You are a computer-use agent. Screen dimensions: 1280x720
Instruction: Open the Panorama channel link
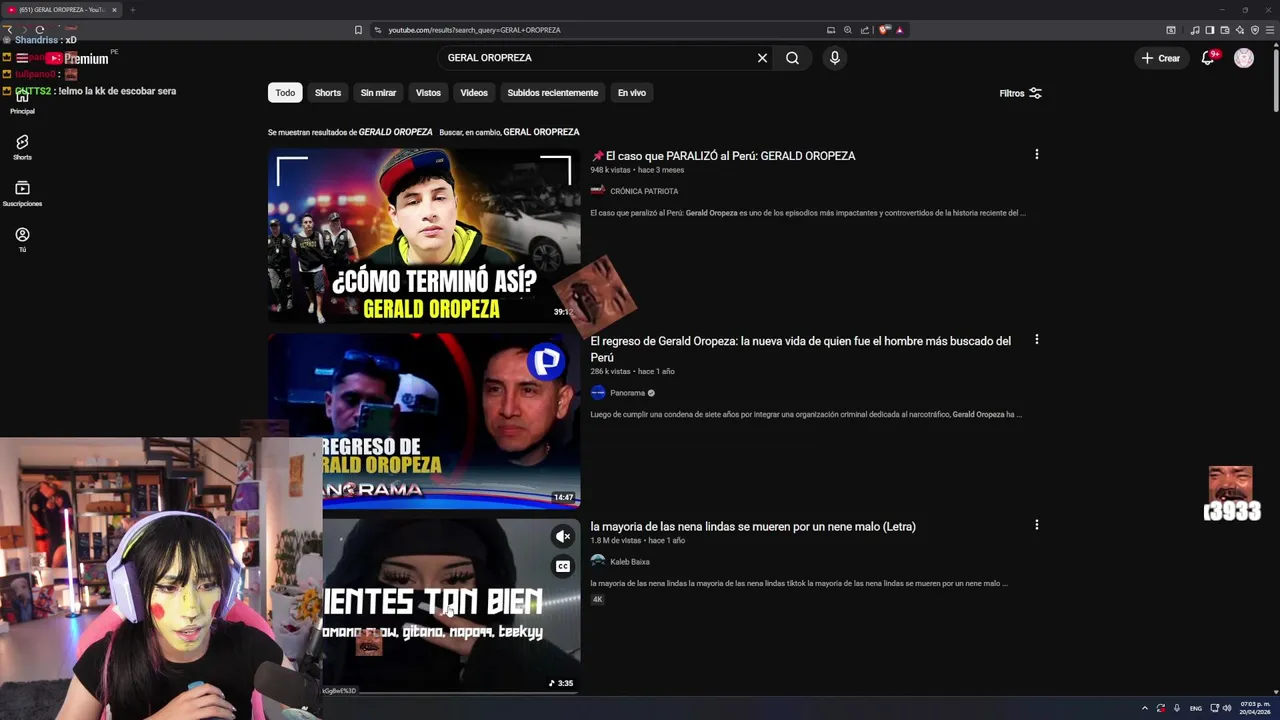(627, 393)
